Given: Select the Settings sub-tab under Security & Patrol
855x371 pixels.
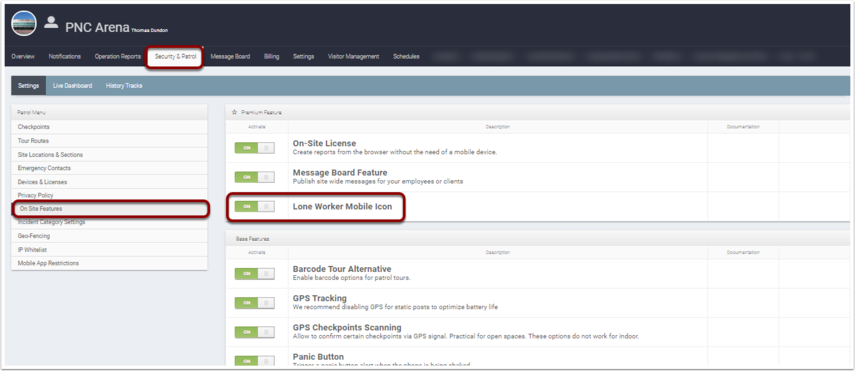Looking at the screenshot, I should tap(28, 86).
